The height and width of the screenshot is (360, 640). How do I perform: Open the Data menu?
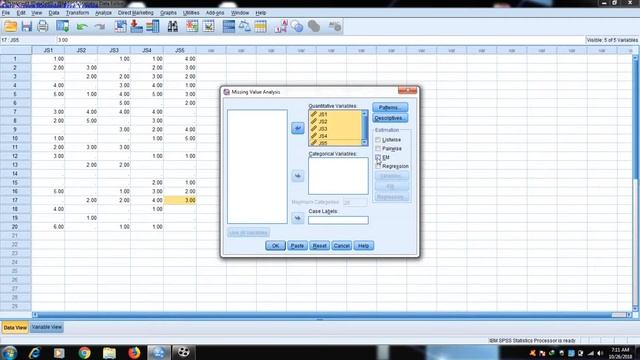[54, 13]
